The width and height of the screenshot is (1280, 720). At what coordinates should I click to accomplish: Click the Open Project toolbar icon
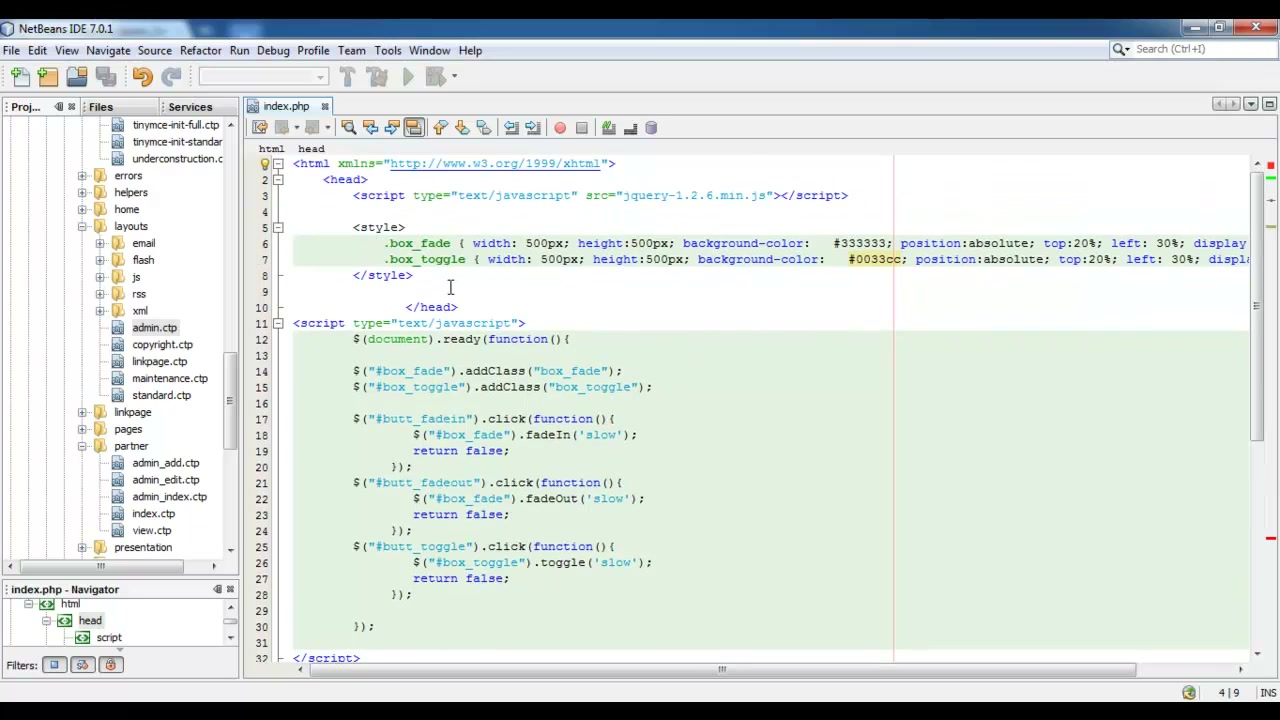(77, 76)
